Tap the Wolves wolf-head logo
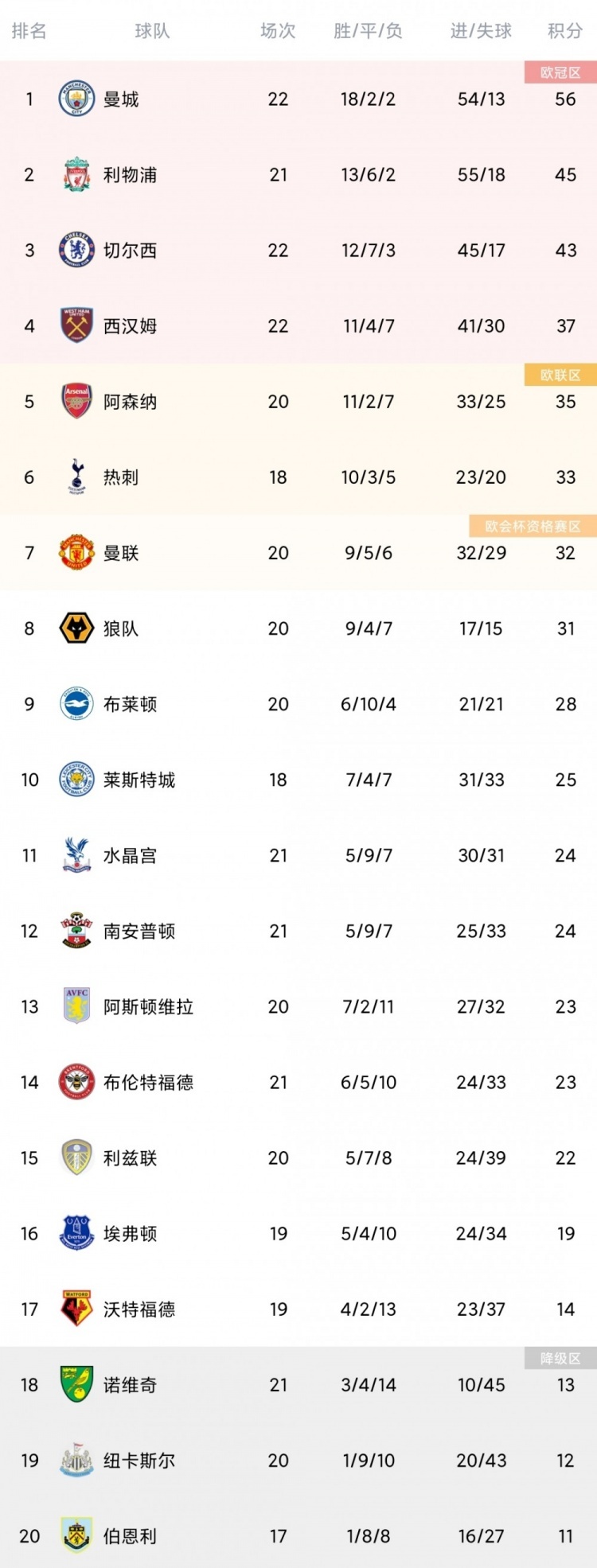 pos(77,628)
